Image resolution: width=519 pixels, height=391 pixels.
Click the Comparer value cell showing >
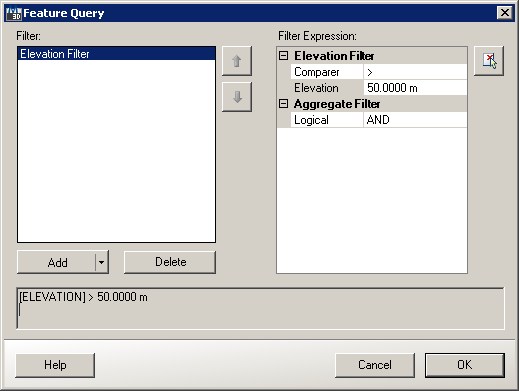pos(415,72)
